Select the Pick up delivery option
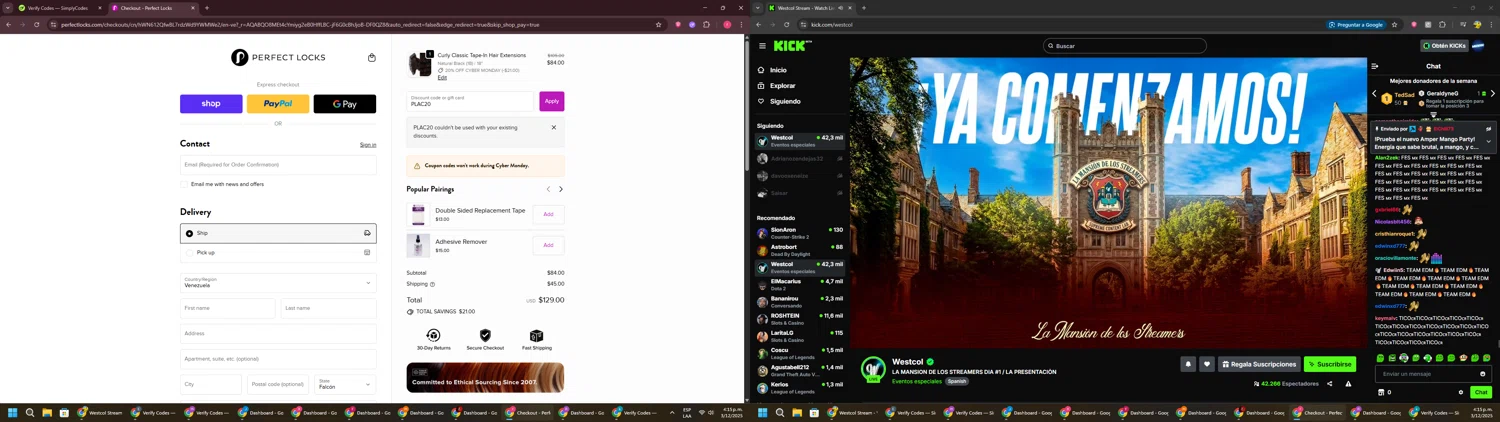This screenshot has width=1500, height=422. point(278,253)
